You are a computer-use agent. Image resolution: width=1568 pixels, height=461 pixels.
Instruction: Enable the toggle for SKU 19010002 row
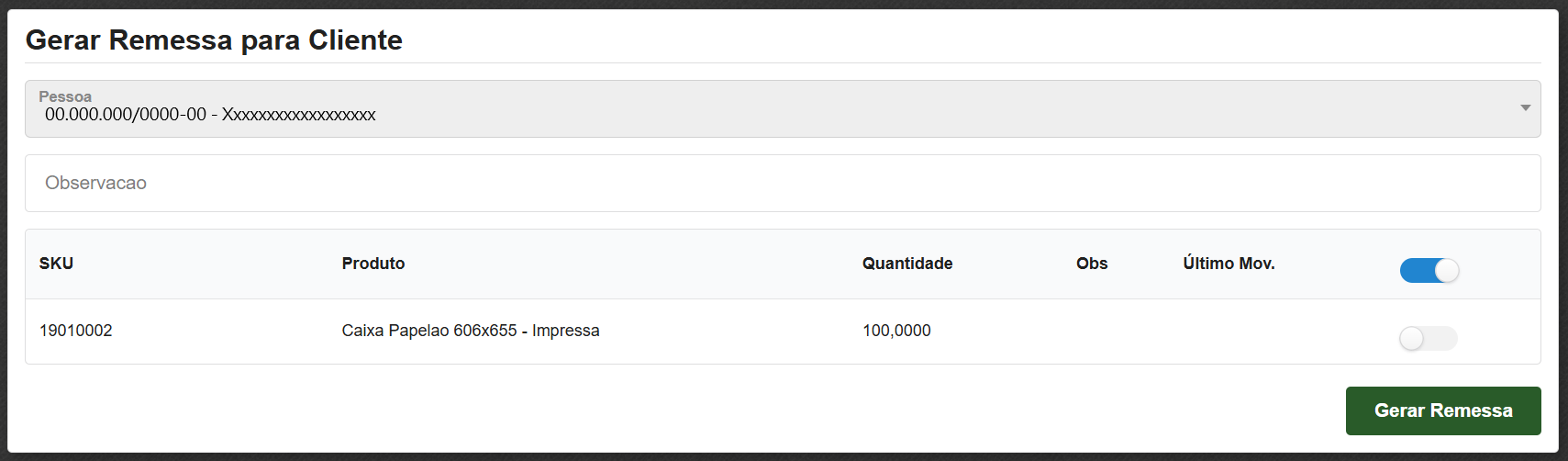(1428, 338)
